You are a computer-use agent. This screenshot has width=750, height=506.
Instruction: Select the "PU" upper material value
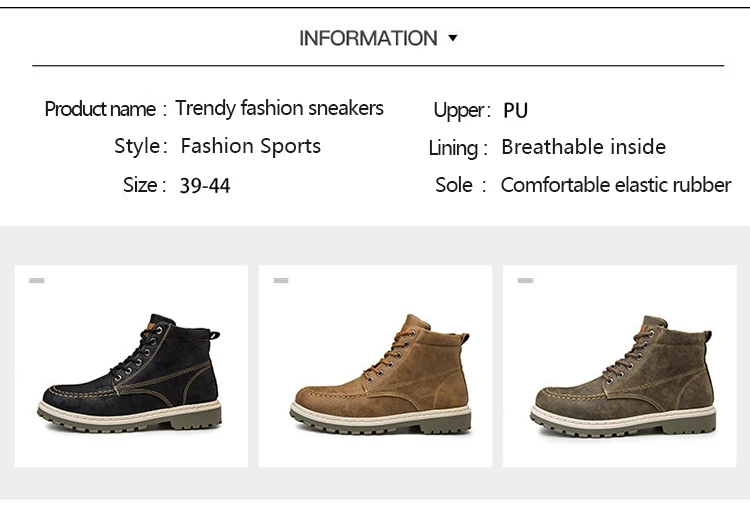516,110
